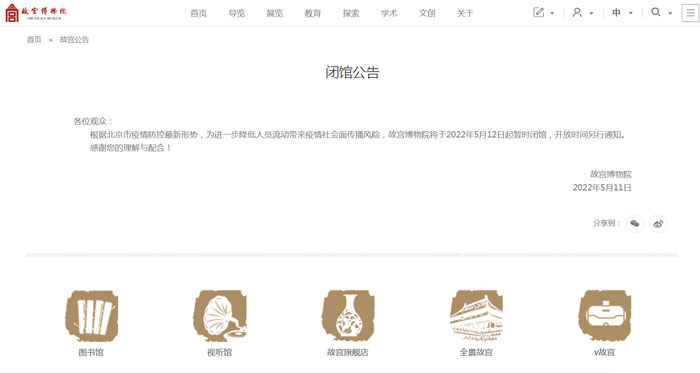Image resolution: width=700 pixels, height=373 pixels.
Task: Open the 导览 navigation menu item
Action: click(237, 13)
